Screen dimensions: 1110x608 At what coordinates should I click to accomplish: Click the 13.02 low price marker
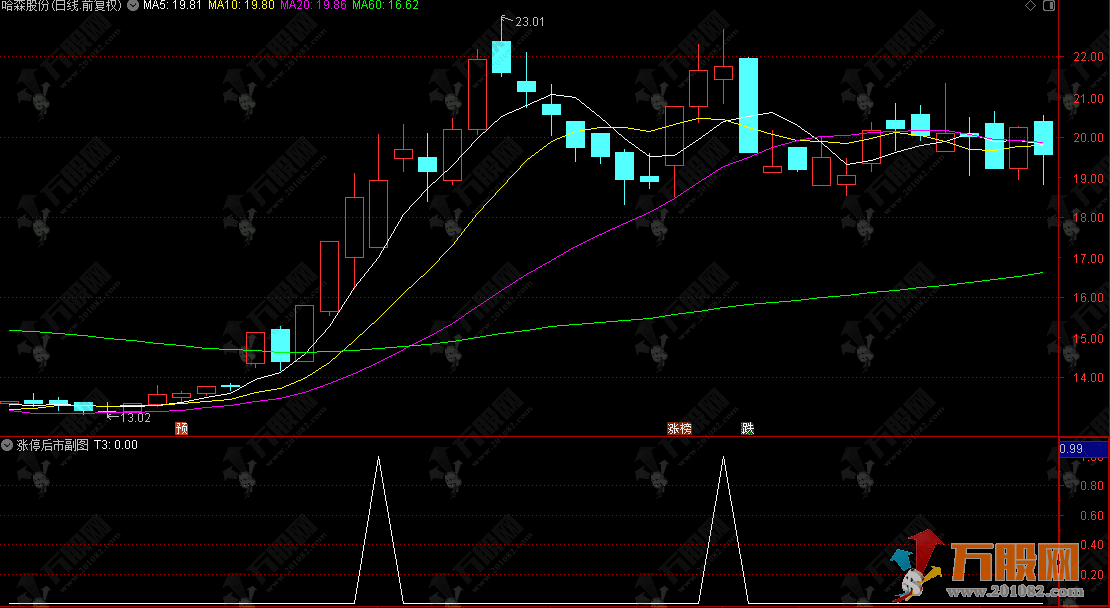click(134, 417)
